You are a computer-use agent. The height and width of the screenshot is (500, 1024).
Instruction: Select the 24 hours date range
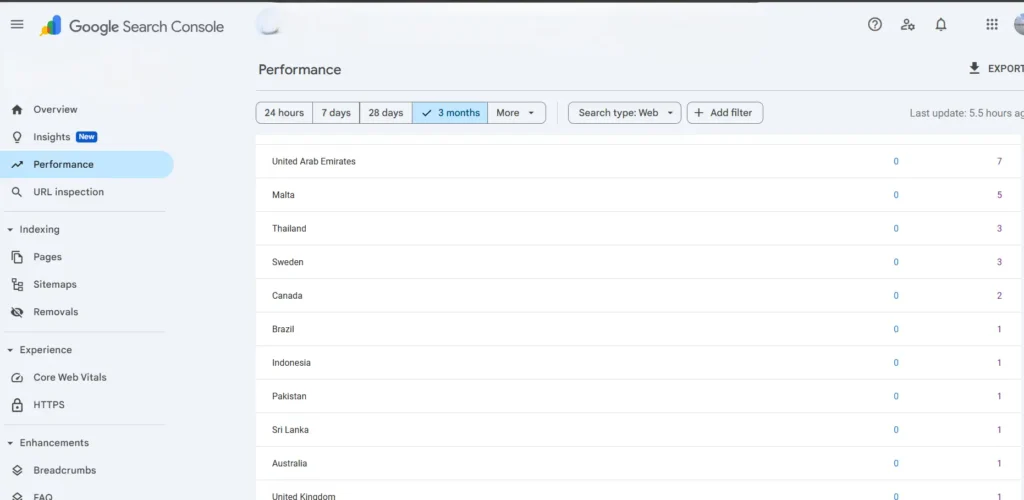284,113
